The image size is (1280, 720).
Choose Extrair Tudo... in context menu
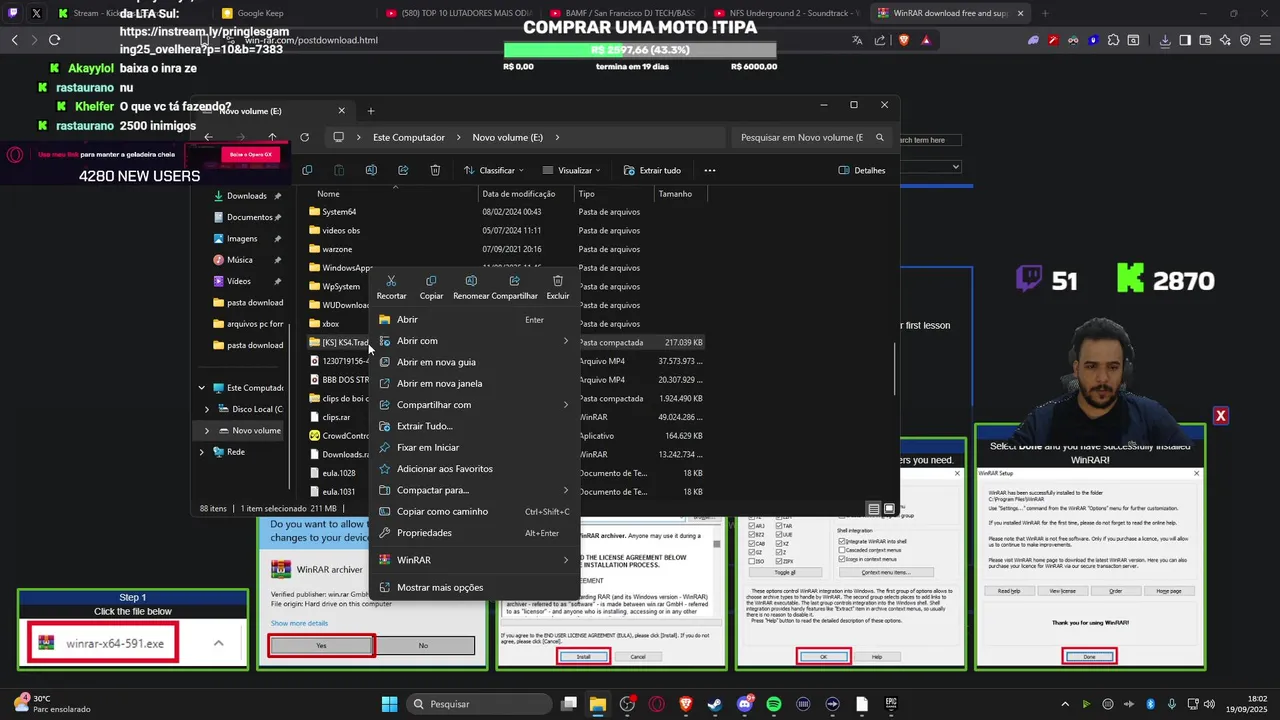(x=474, y=426)
